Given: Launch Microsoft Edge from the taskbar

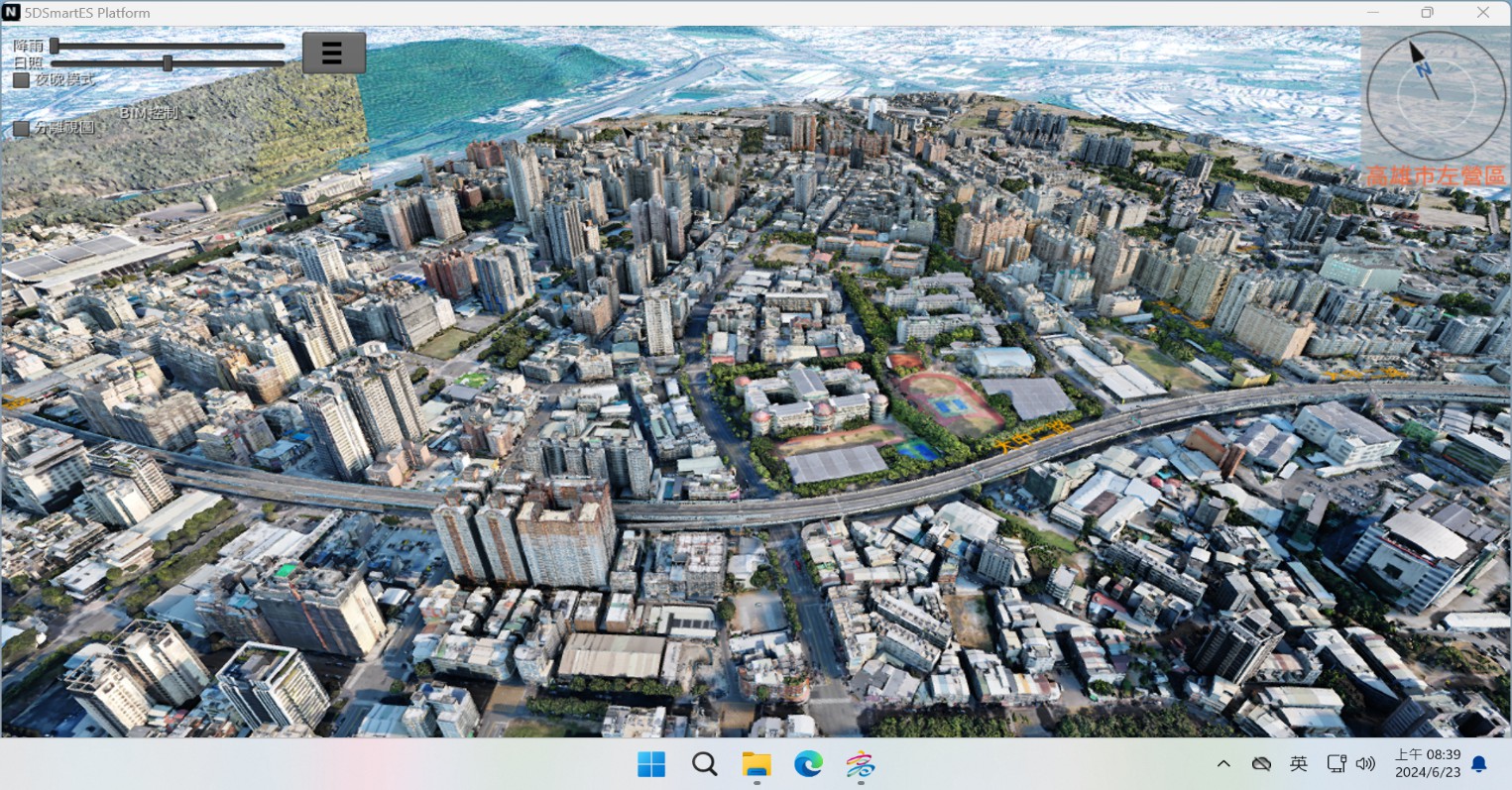Looking at the screenshot, I should click(x=808, y=764).
